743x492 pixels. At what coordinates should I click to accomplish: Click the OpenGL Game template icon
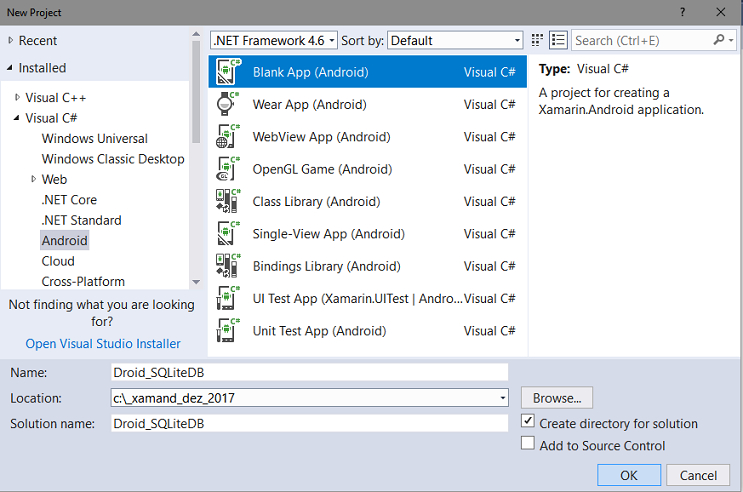click(x=228, y=169)
